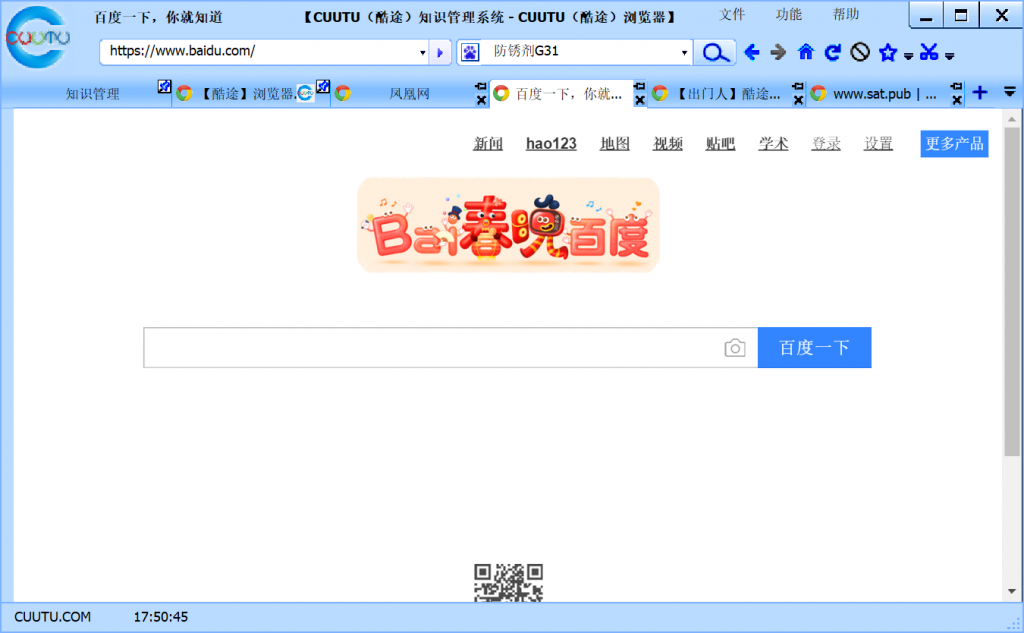Toggle pinned icon on 【酷途】浏览器 tab

click(x=323, y=86)
